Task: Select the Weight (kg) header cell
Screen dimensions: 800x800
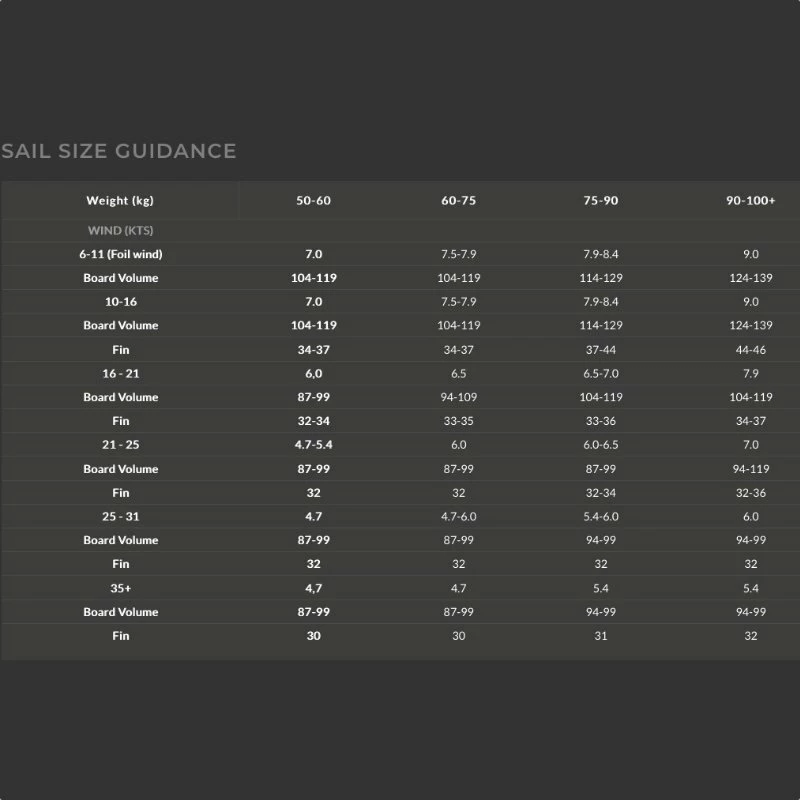Action: click(x=120, y=201)
